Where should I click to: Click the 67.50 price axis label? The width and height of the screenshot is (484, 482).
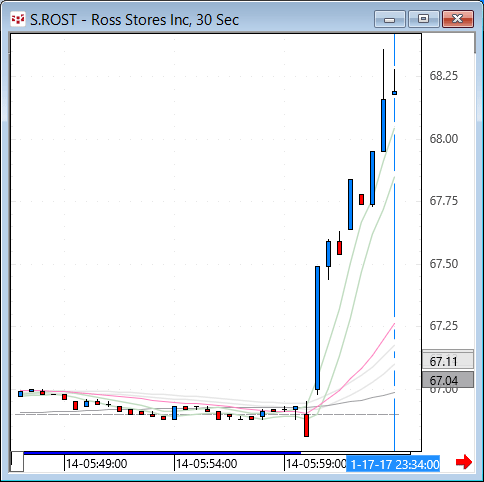tap(444, 264)
